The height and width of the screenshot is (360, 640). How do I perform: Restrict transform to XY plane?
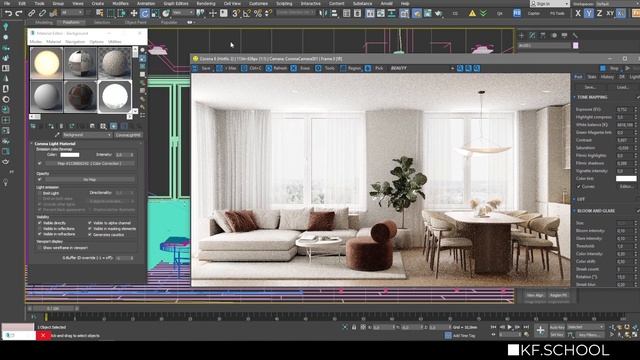pyautogui.click(x=610, y=13)
